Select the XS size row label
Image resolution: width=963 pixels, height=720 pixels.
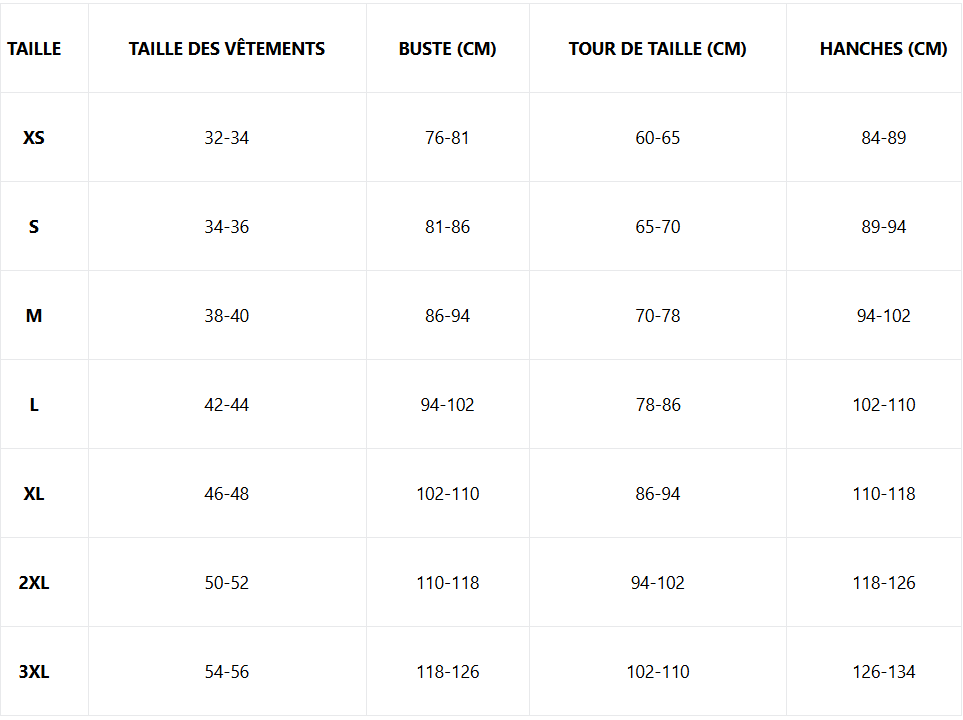[x=34, y=137]
